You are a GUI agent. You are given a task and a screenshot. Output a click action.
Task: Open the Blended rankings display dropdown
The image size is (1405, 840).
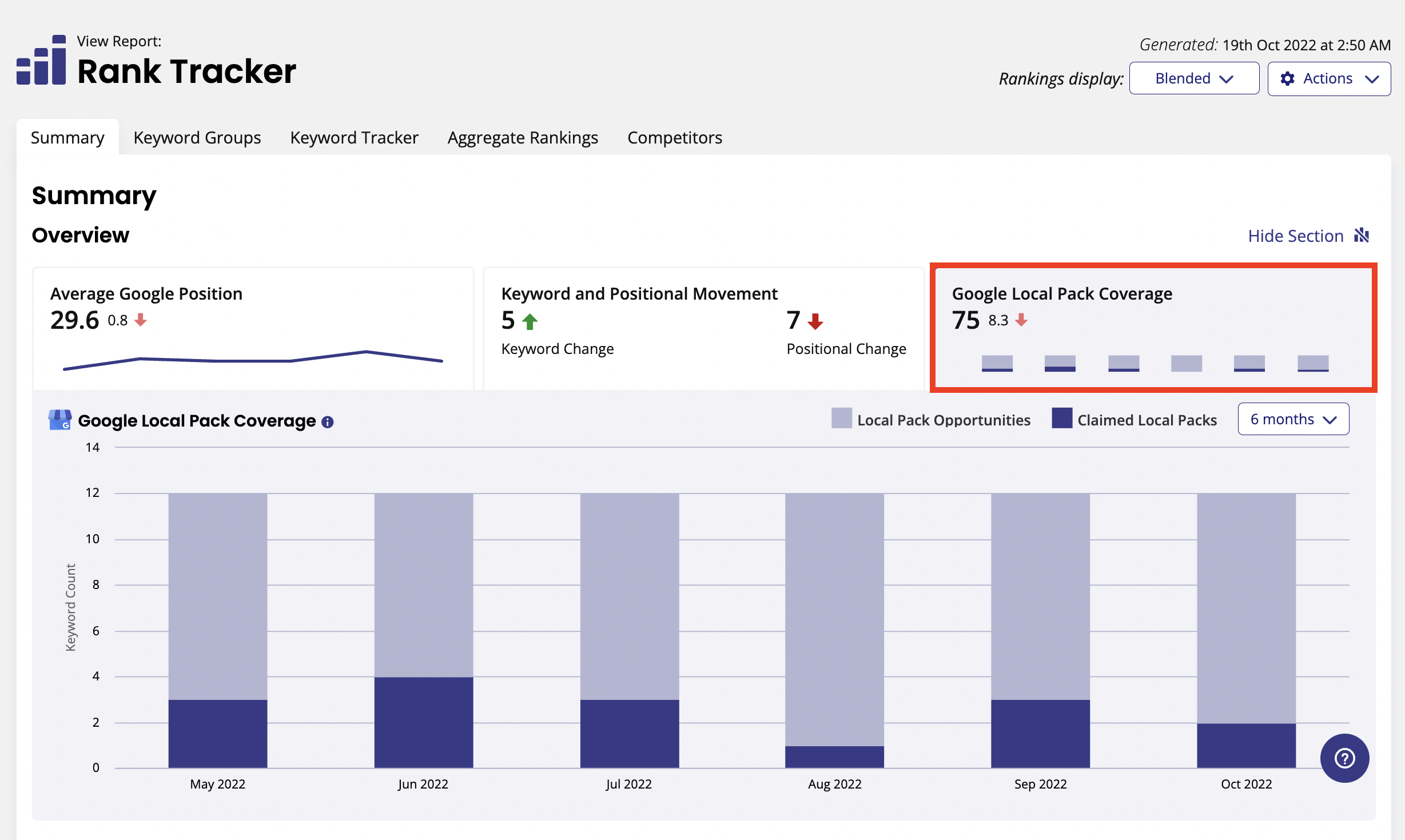[x=1194, y=78]
